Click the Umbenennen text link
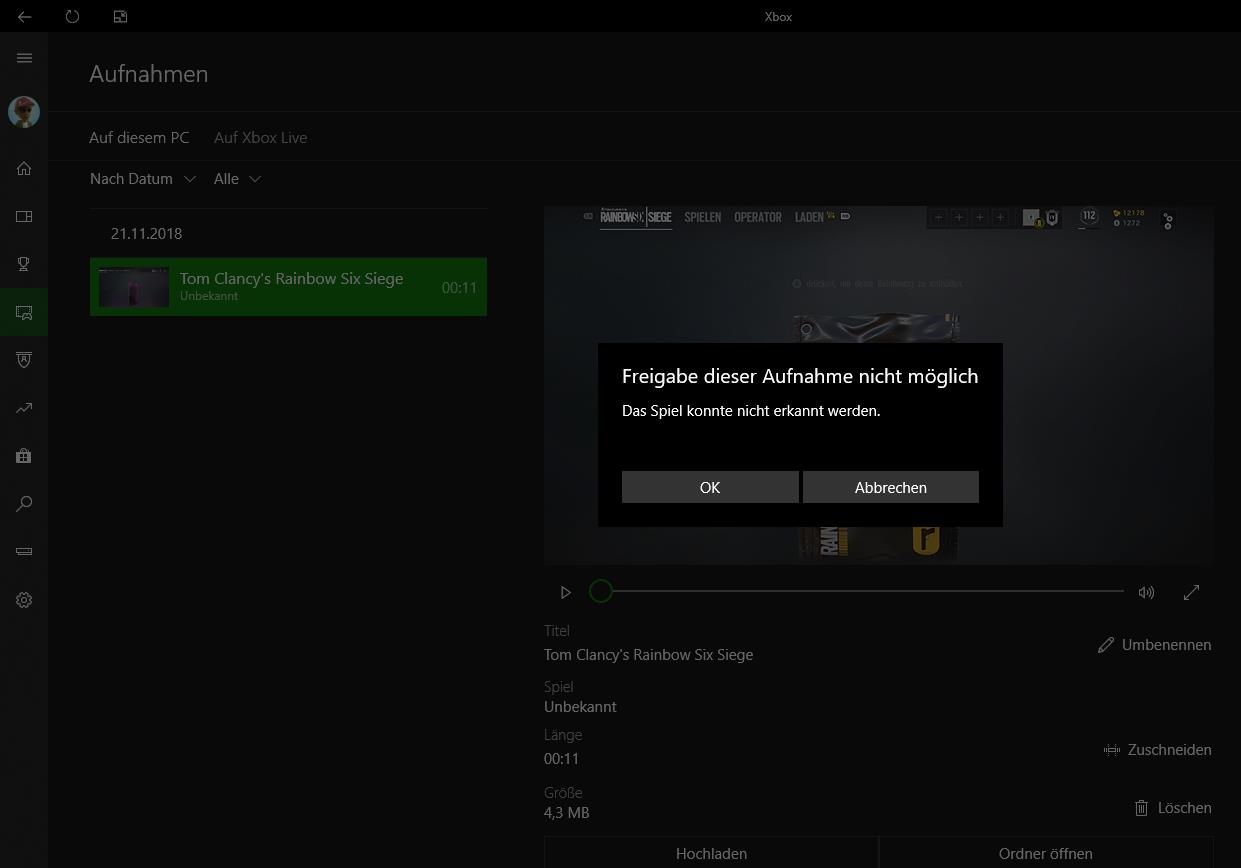 (1166, 645)
